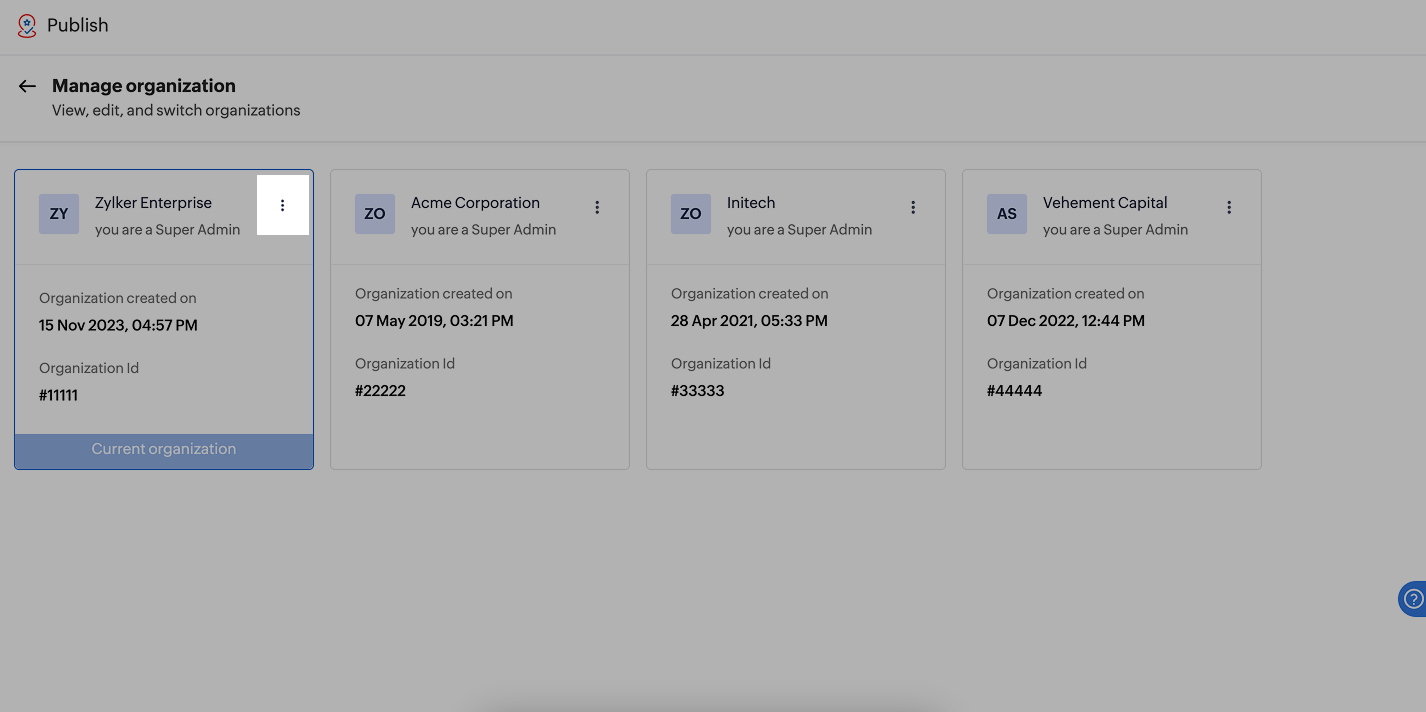Click the Publish title text
The width and height of the screenshot is (1426, 712).
click(78, 25)
